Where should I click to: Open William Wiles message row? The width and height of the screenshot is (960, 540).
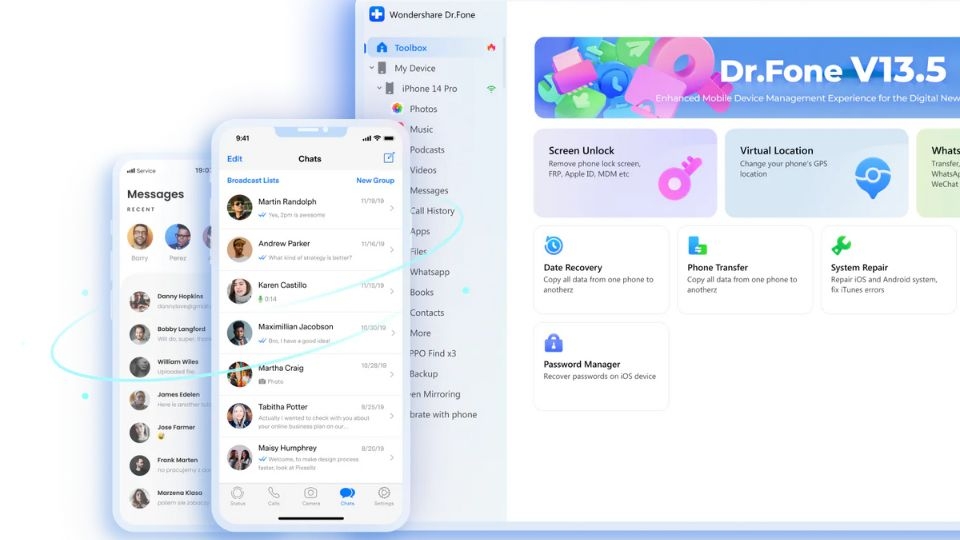170,366
